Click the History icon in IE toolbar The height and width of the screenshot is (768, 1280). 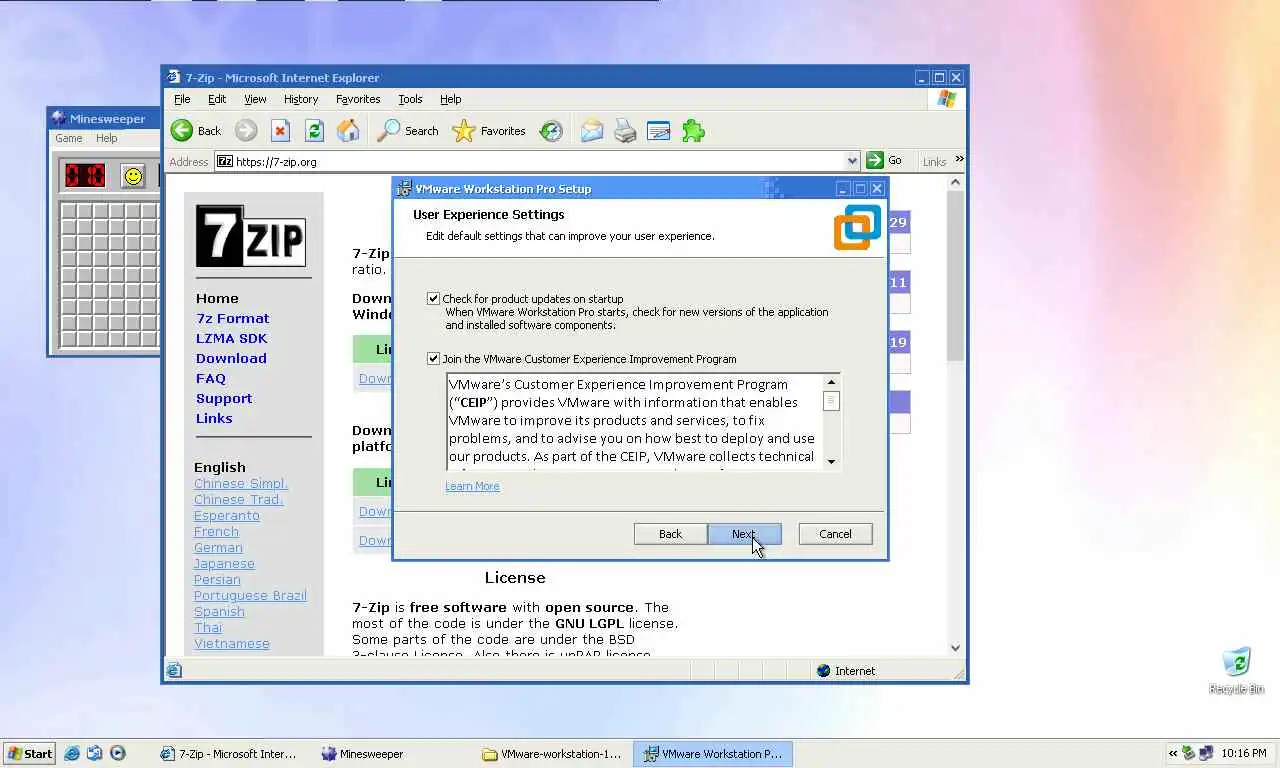(551, 131)
